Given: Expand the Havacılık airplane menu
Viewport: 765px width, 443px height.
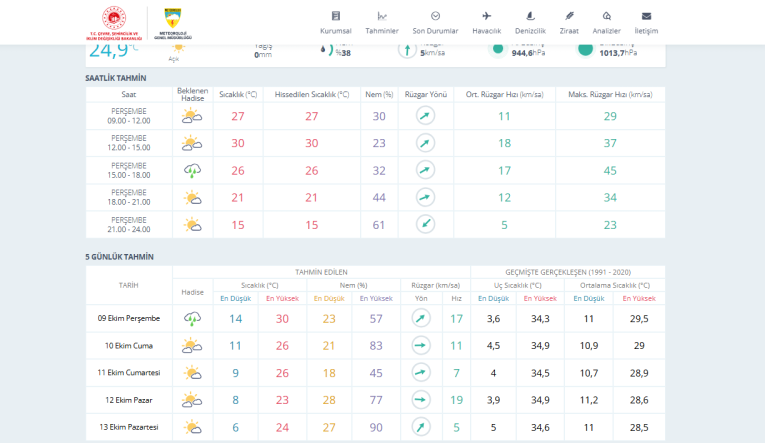Looking at the screenshot, I should (x=486, y=22).
